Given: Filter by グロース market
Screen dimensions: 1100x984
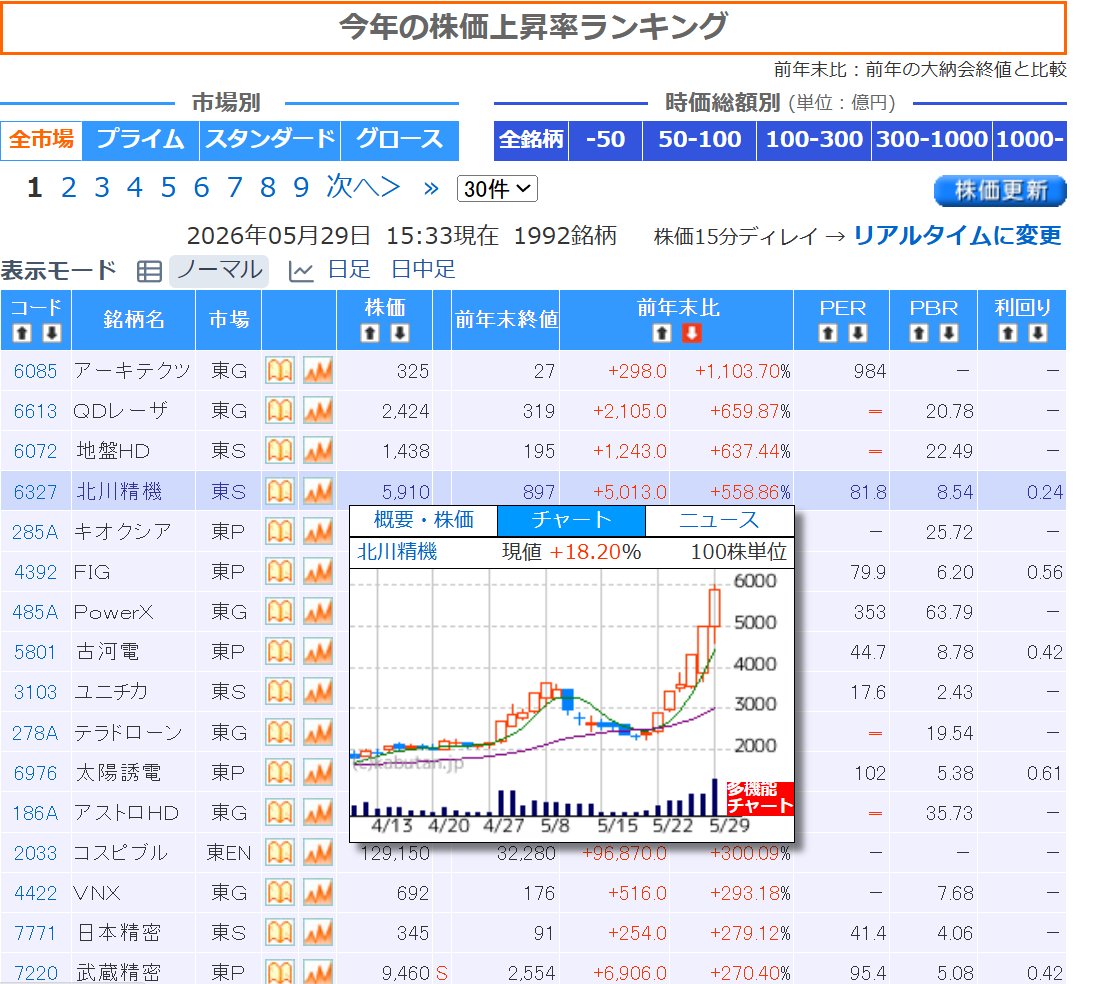Looking at the screenshot, I should tap(400, 140).
